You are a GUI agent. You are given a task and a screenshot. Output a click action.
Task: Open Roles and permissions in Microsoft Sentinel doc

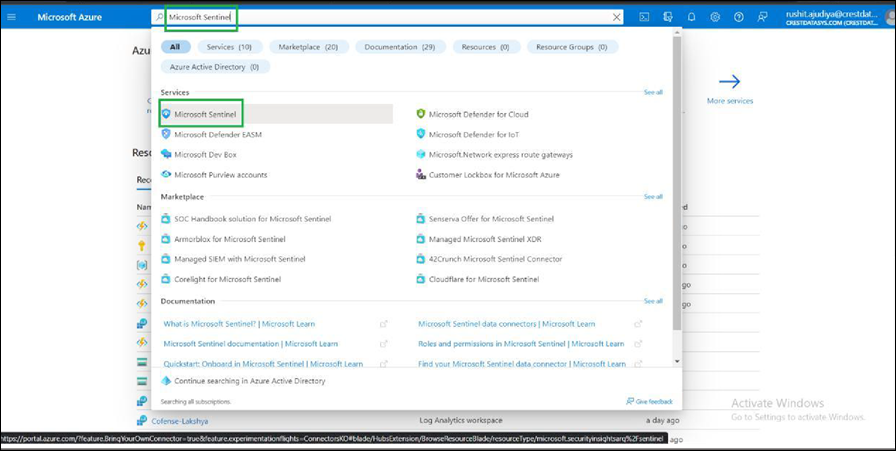[521, 344]
